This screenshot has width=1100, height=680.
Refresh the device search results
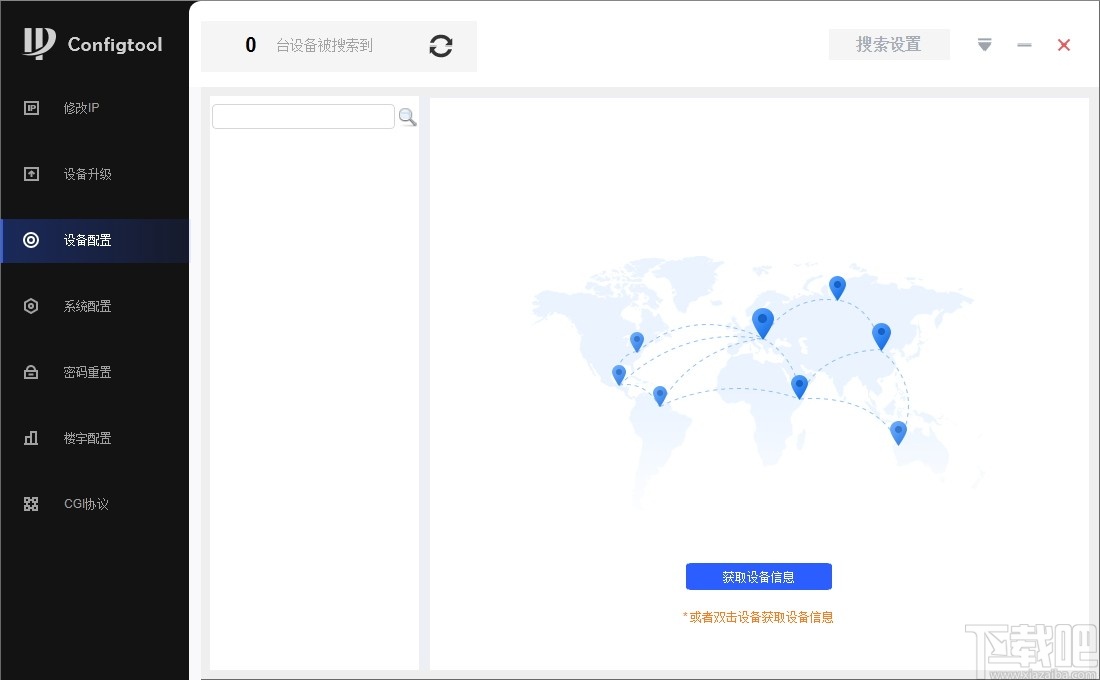tap(440, 46)
